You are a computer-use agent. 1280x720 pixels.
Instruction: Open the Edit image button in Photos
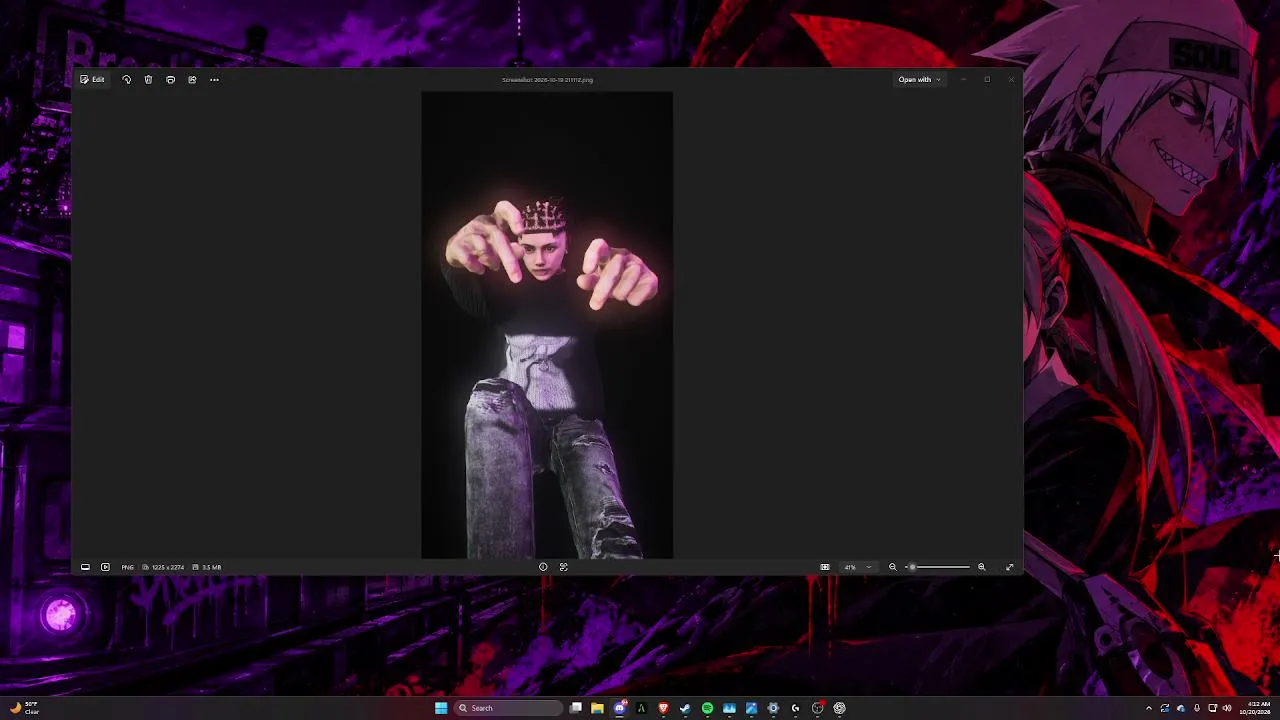93,79
